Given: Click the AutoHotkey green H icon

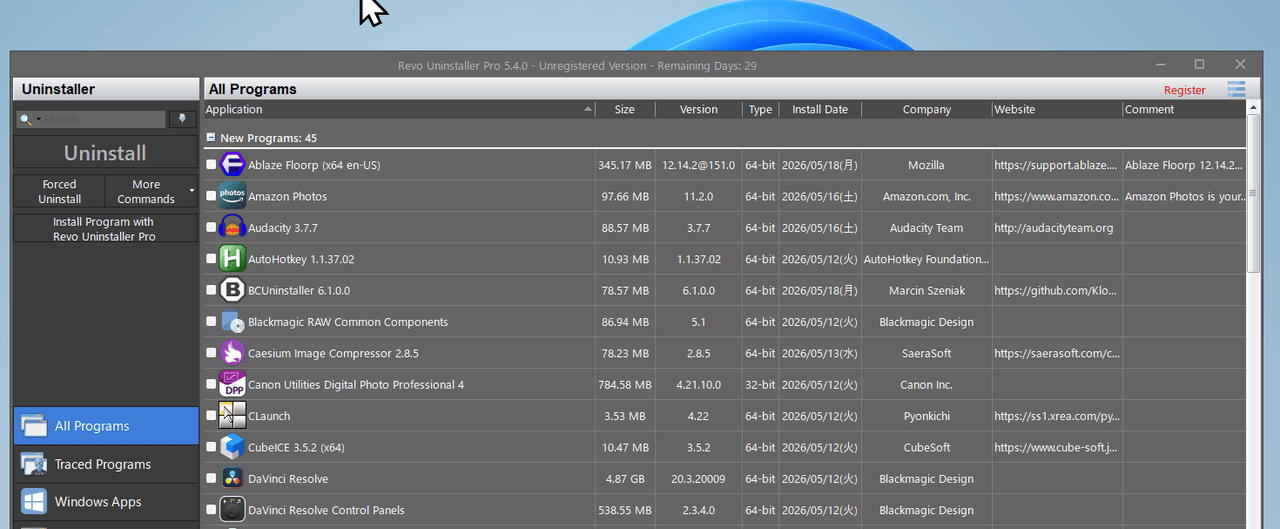Looking at the screenshot, I should pyautogui.click(x=232, y=259).
